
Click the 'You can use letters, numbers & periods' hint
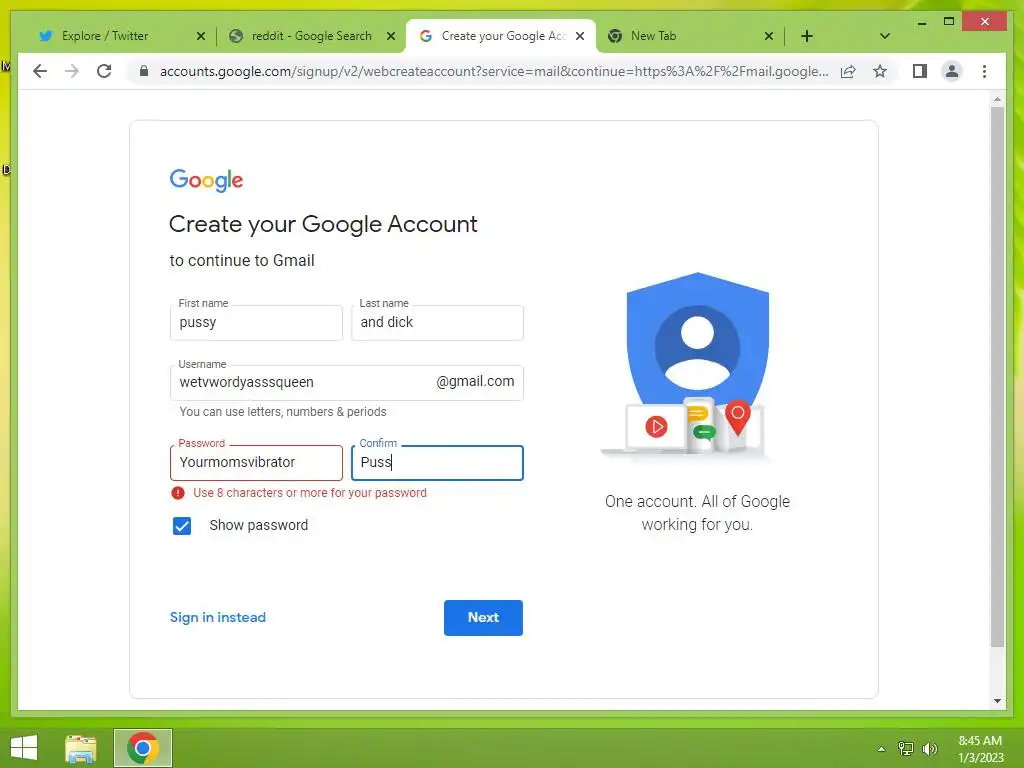pos(283,412)
